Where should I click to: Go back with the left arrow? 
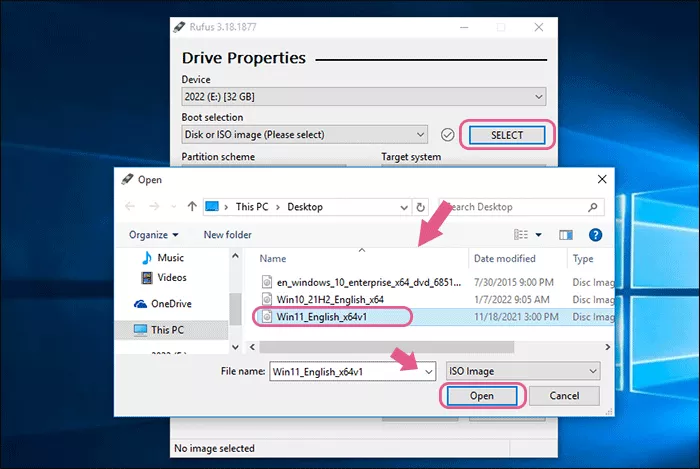pos(130,207)
